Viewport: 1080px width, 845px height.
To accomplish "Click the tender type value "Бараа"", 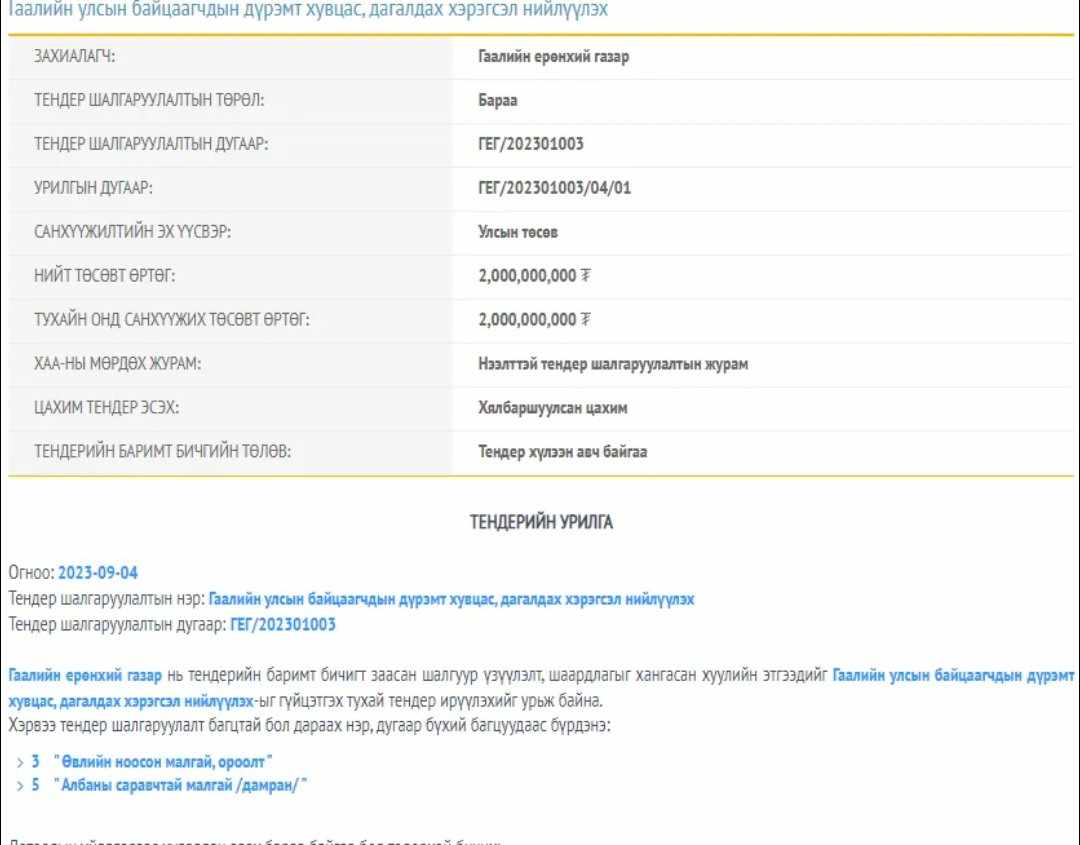I will (x=498, y=101).
